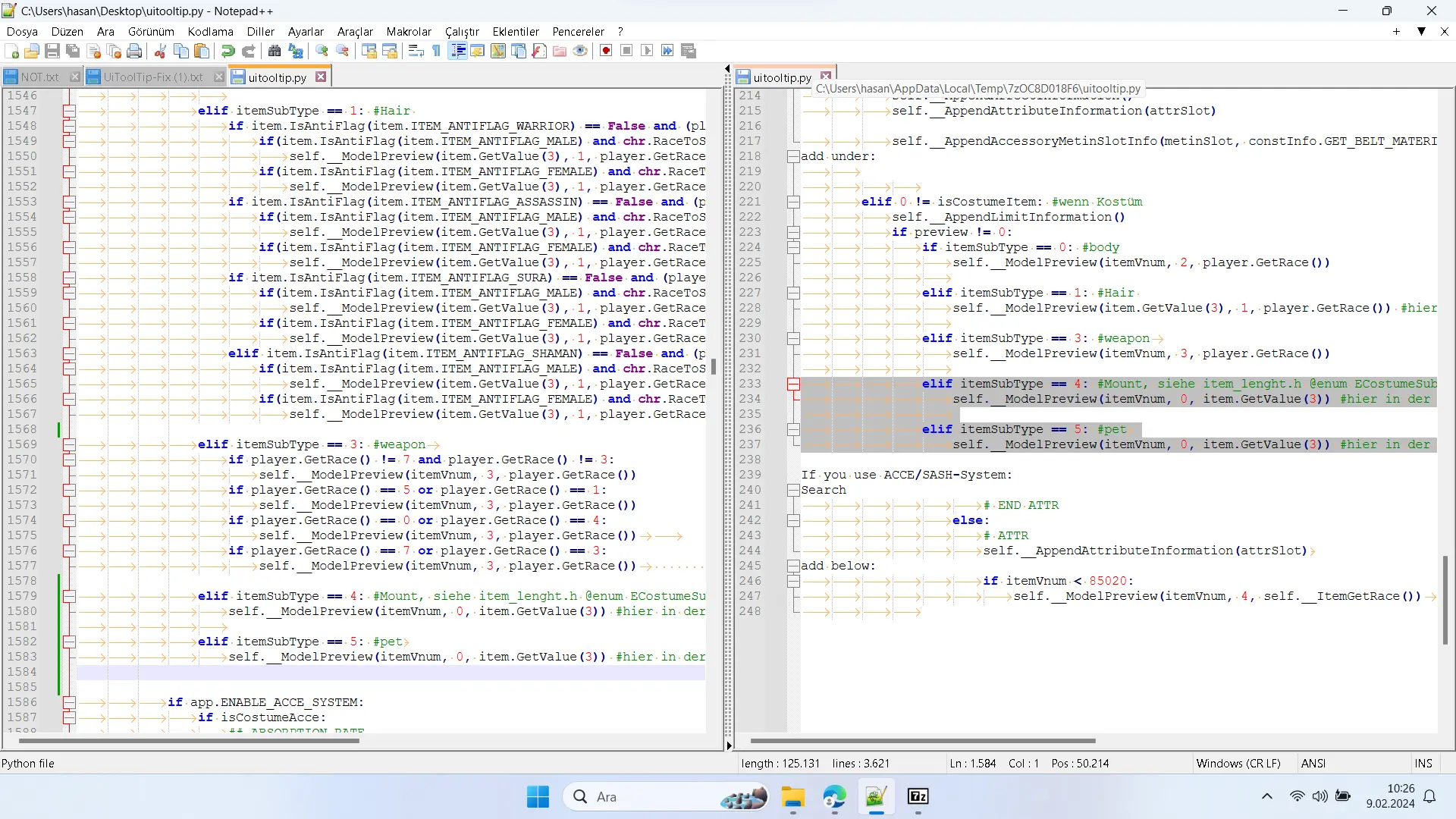1456x819 pixels.
Task: Collapse the fold marker at line 221
Action: click(x=793, y=202)
